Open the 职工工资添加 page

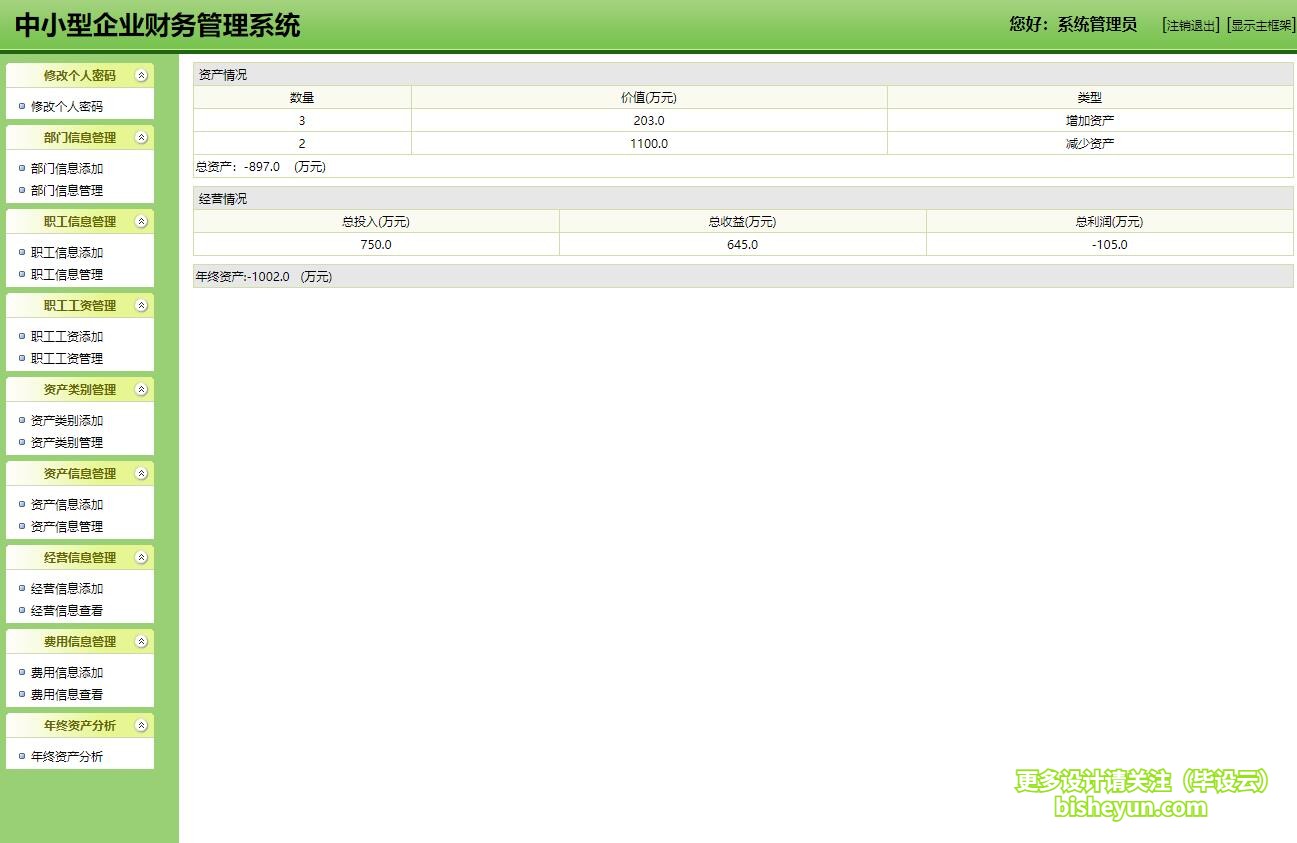pyautogui.click(x=67, y=337)
